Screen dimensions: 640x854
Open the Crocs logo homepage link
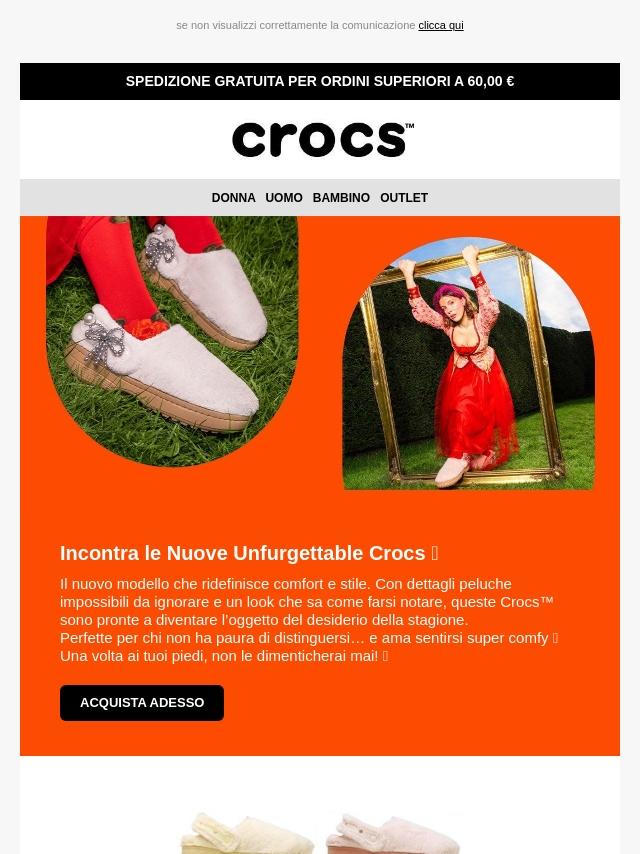pos(323,140)
